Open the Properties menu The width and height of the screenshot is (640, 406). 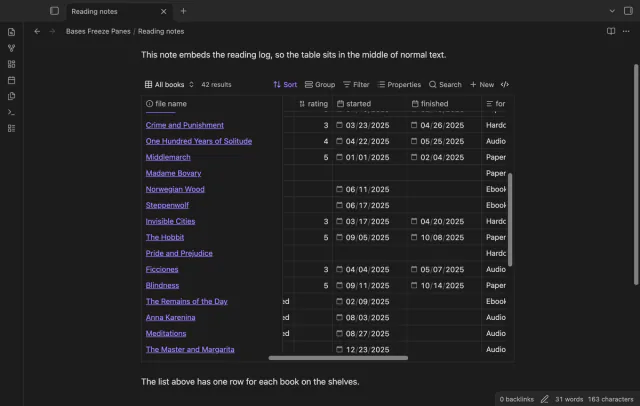399,84
